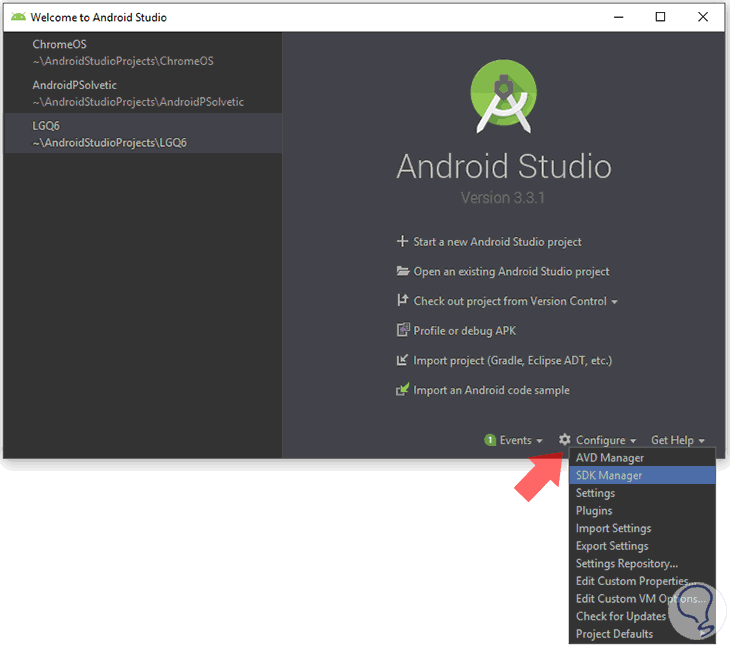Choose Export Settings menu item
Image resolution: width=730 pixels, height=647 pixels.
tap(642, 546)
